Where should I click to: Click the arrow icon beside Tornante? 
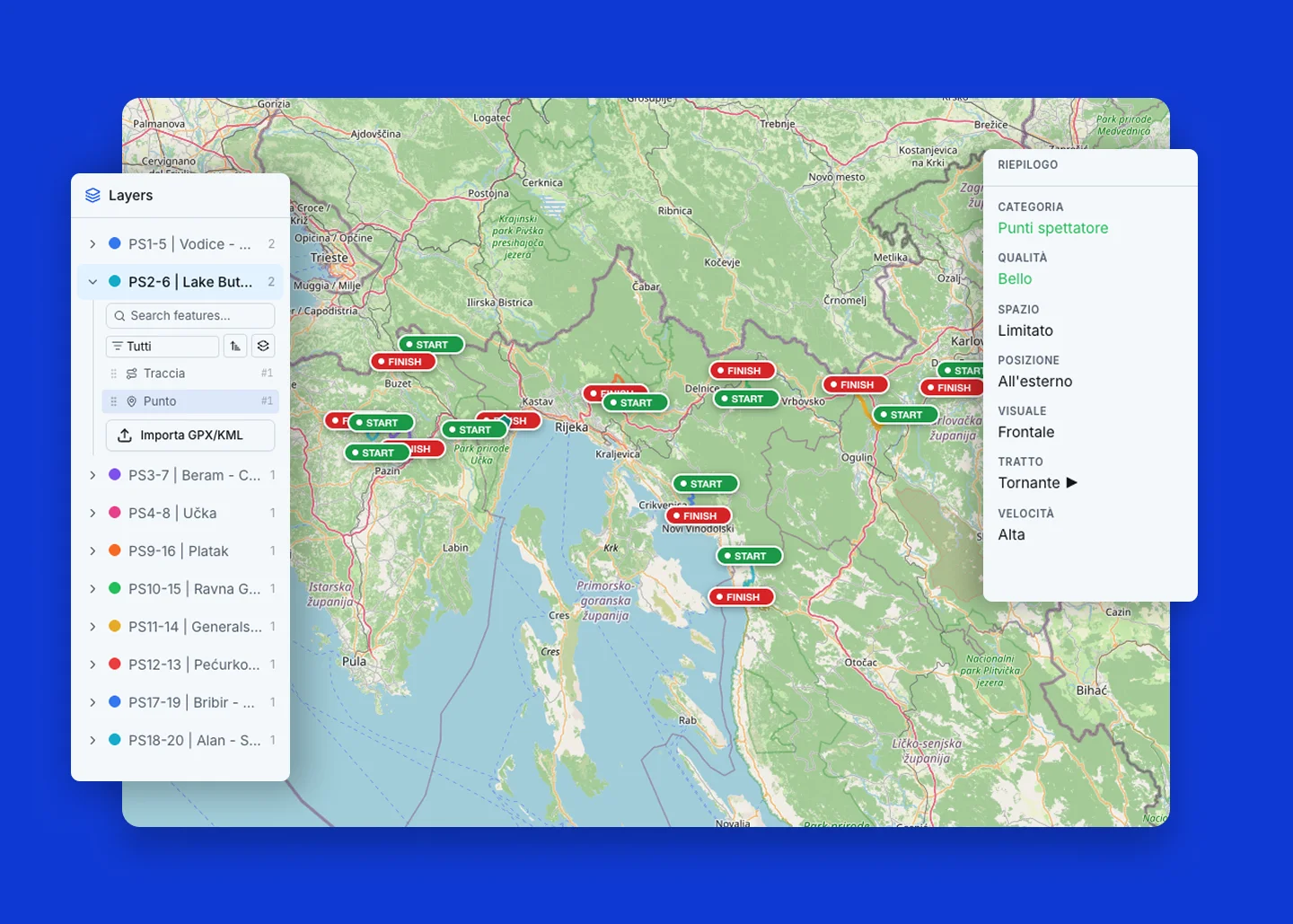[x=1071, y=483]
